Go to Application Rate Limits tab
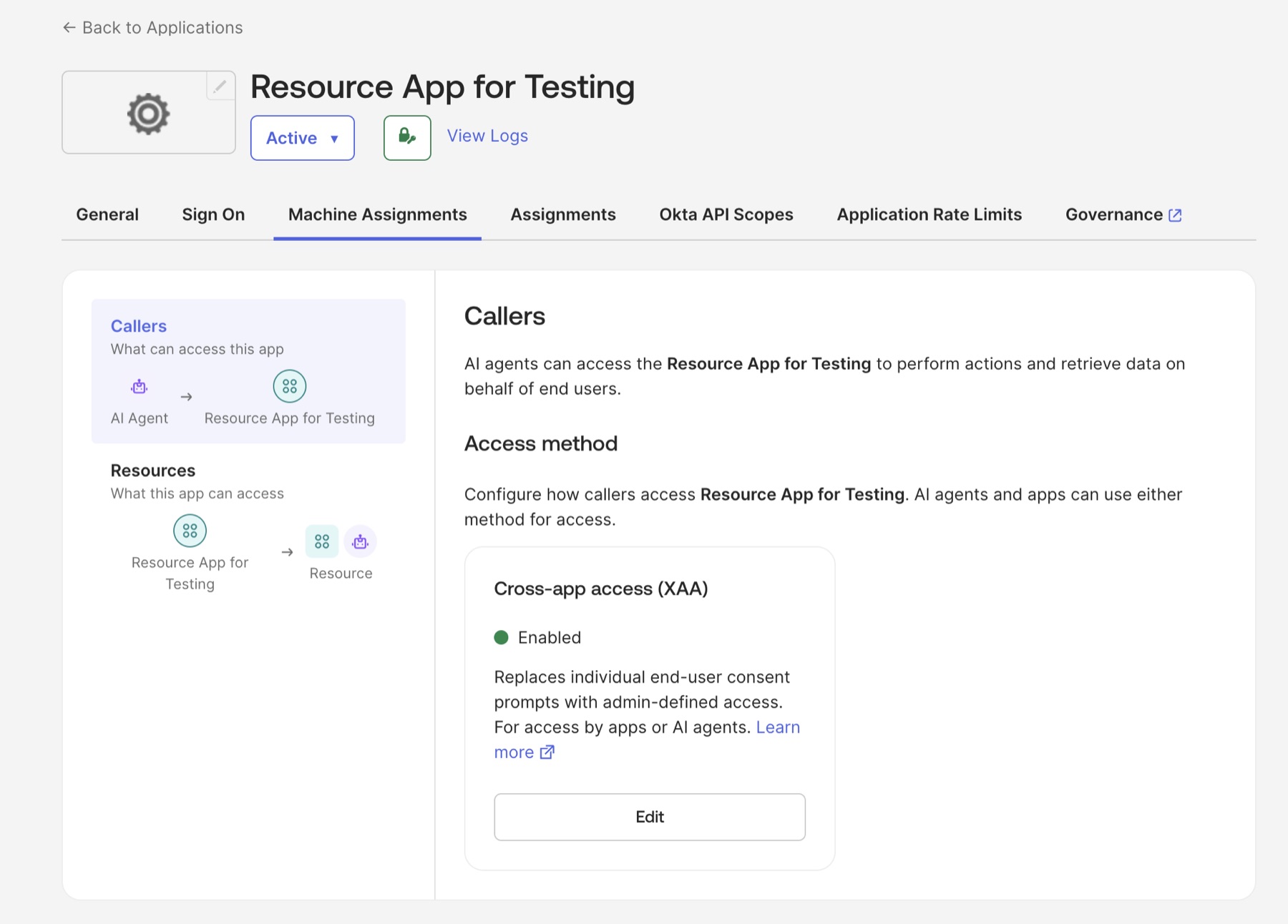The image size is (1288, 924). [x=929, y=215]
